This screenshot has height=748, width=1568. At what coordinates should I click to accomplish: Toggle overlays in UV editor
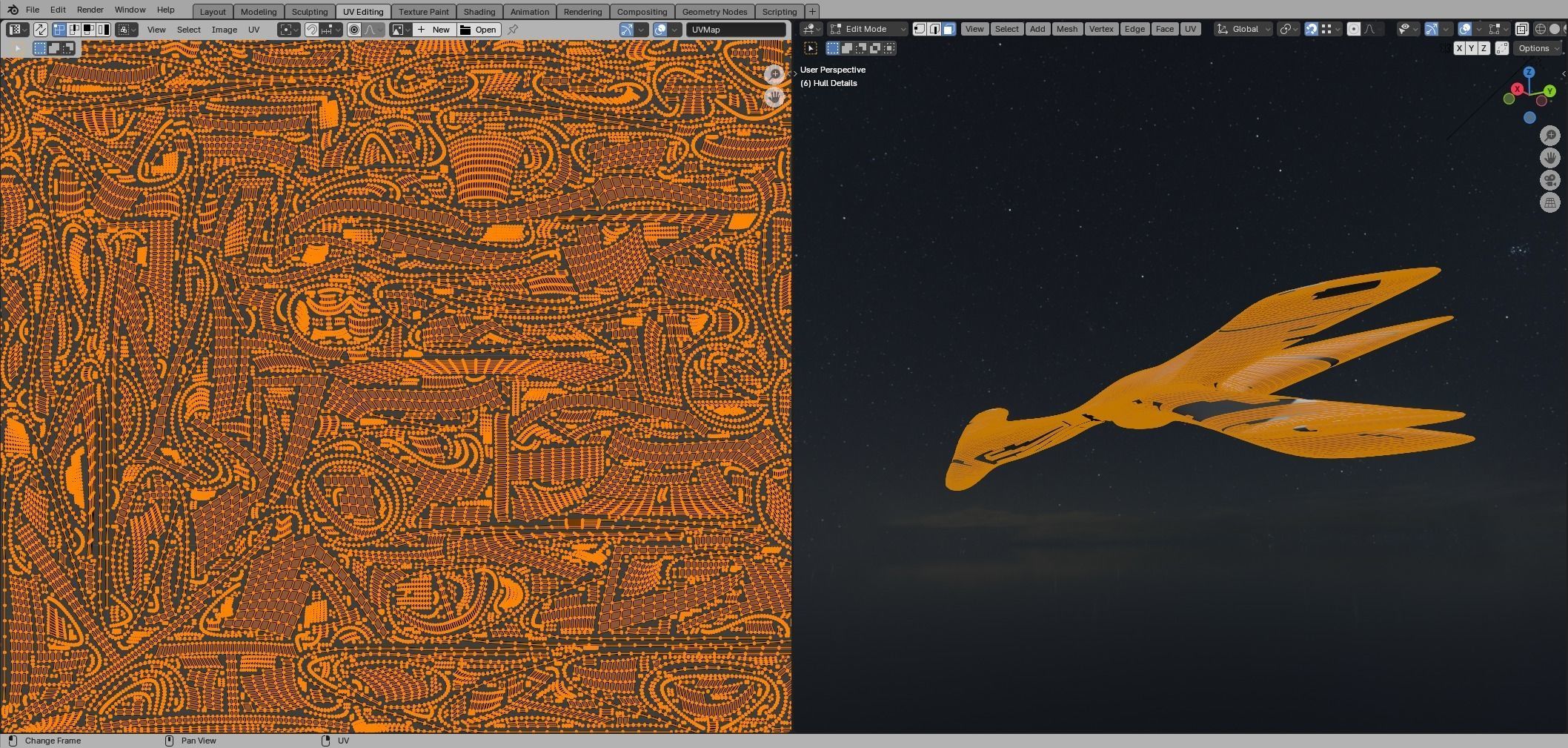[660, 30]
